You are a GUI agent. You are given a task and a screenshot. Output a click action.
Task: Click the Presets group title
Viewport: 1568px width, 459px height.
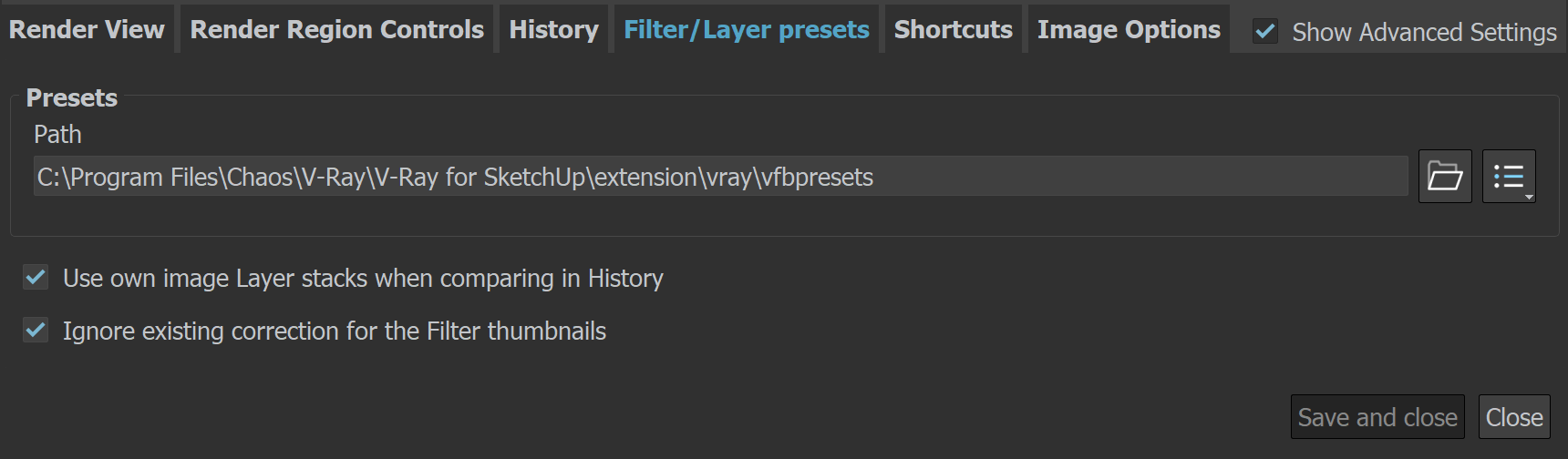click(x=71, y=97)
